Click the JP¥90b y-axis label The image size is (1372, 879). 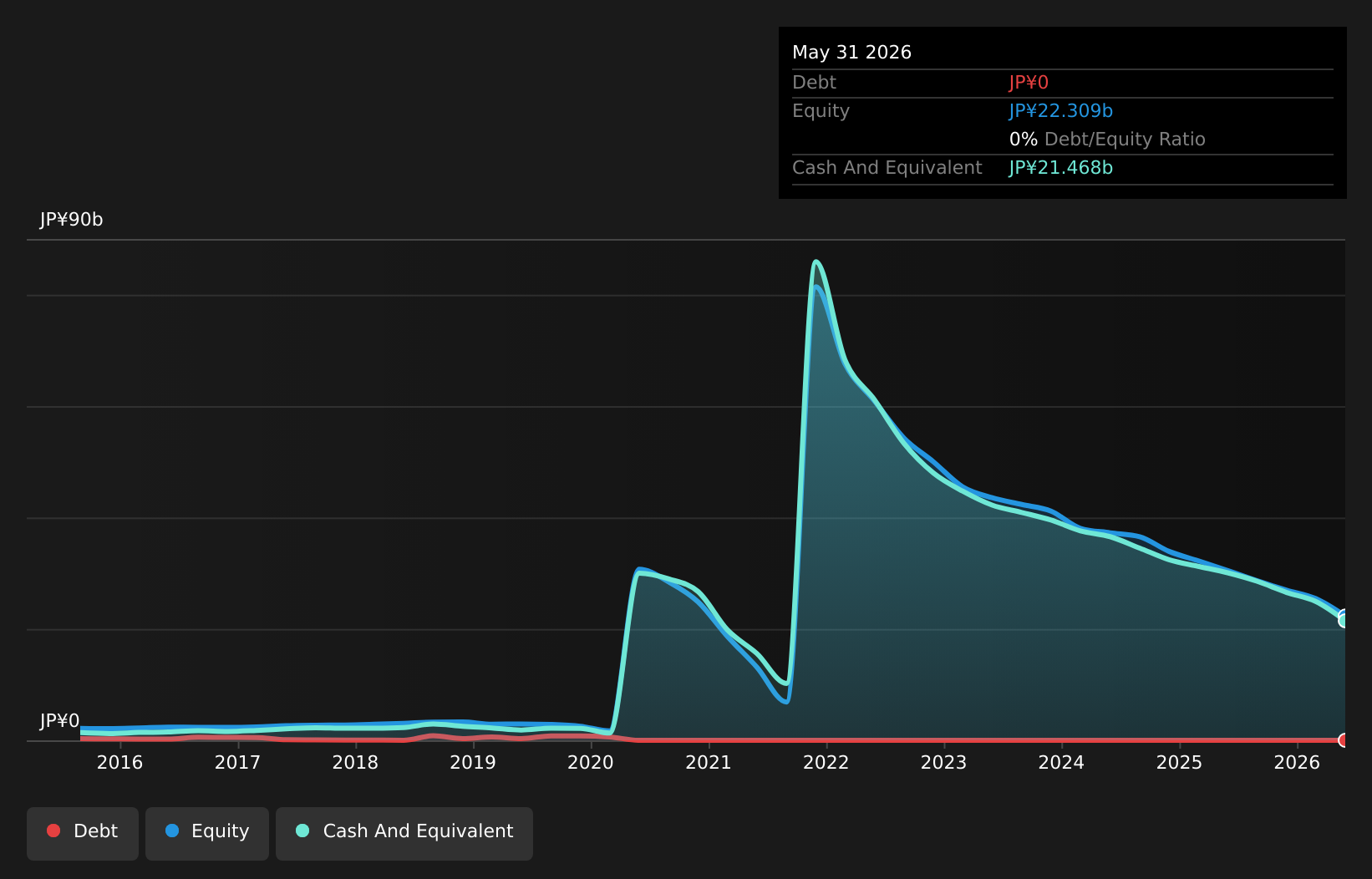72,220
